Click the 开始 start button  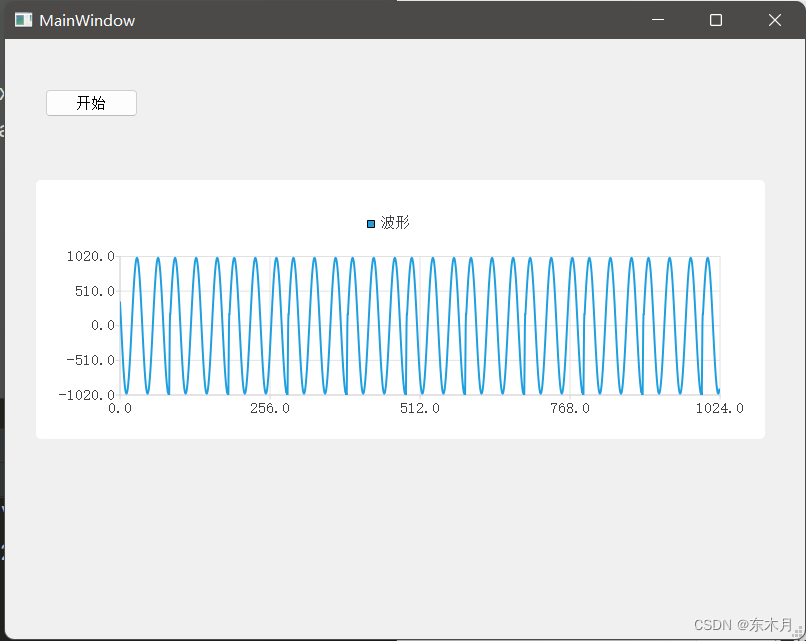(91, 103)
